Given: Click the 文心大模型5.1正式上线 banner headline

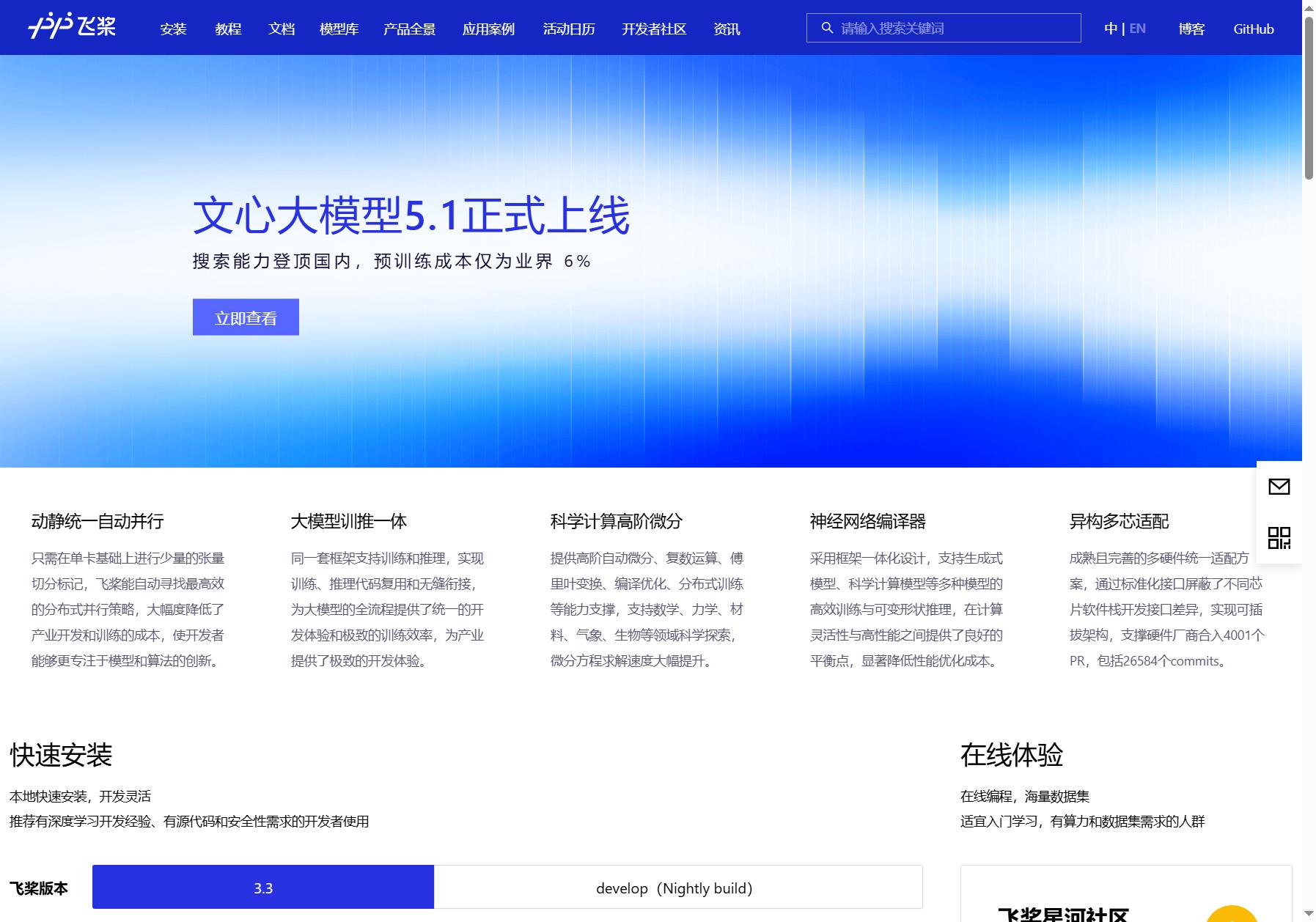Looking at the screenshot, I should click(411, 215).
